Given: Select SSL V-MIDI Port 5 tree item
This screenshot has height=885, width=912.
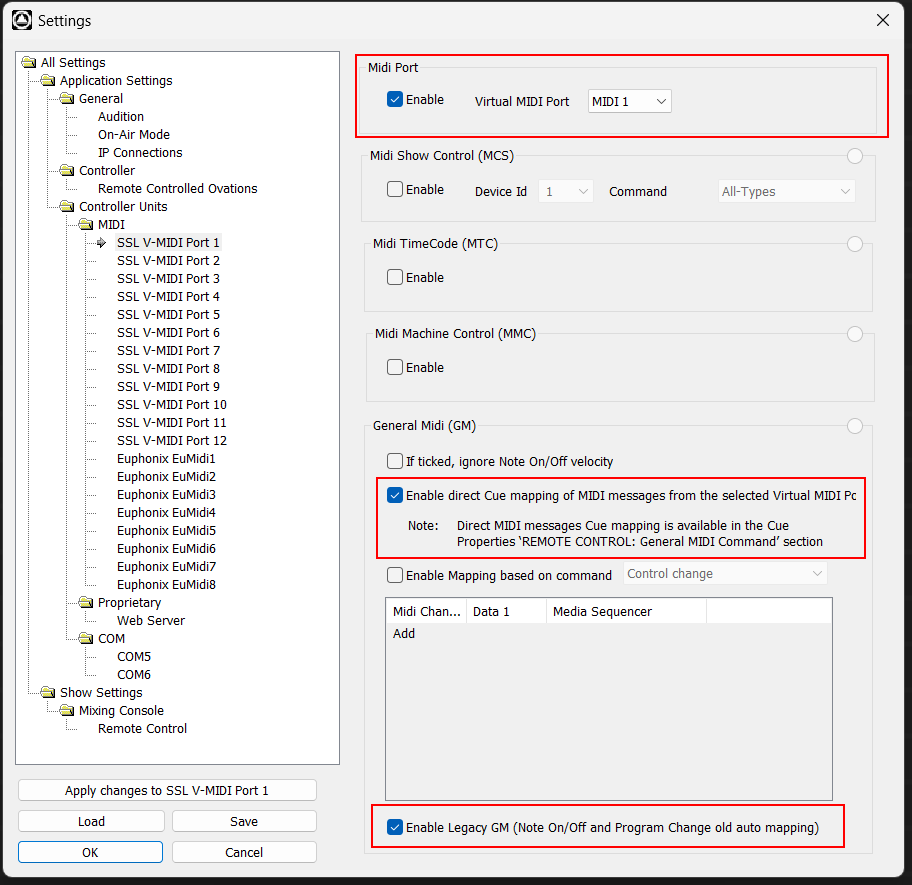Looking at the screenshot, I should (x=168, y=315).
